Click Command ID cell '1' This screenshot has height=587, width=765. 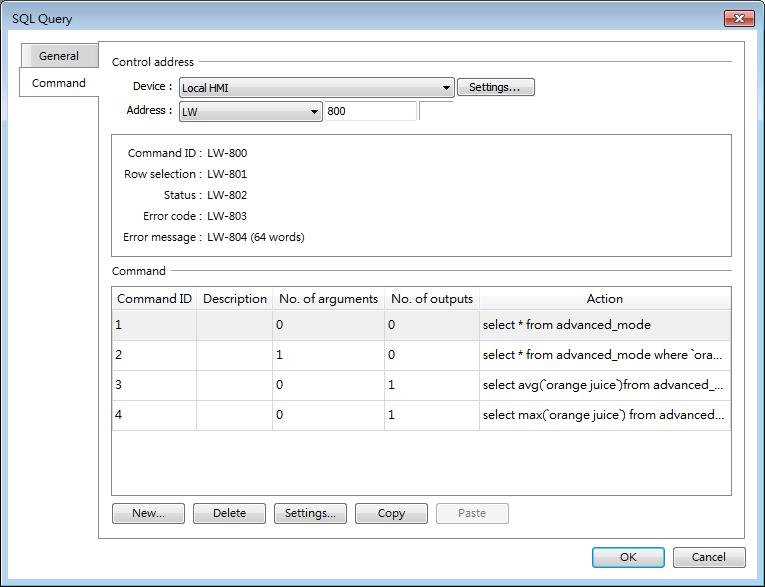[x=154, y=325]
